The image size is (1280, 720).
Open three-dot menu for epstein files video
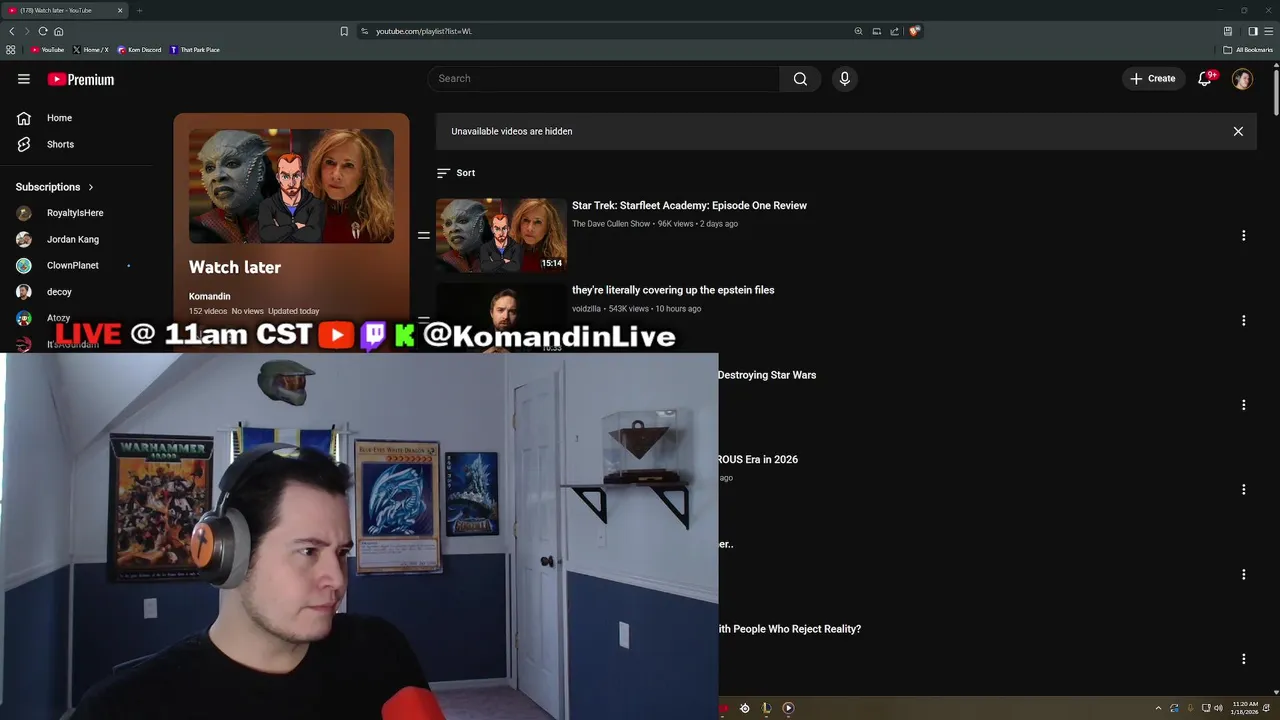pos(1244,320)
